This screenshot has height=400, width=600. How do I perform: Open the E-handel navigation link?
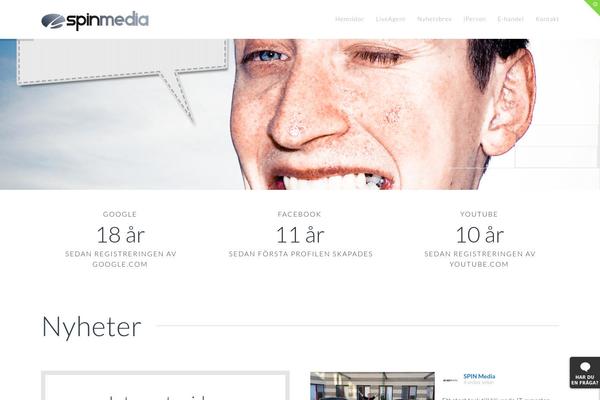(x=510, y=19)
